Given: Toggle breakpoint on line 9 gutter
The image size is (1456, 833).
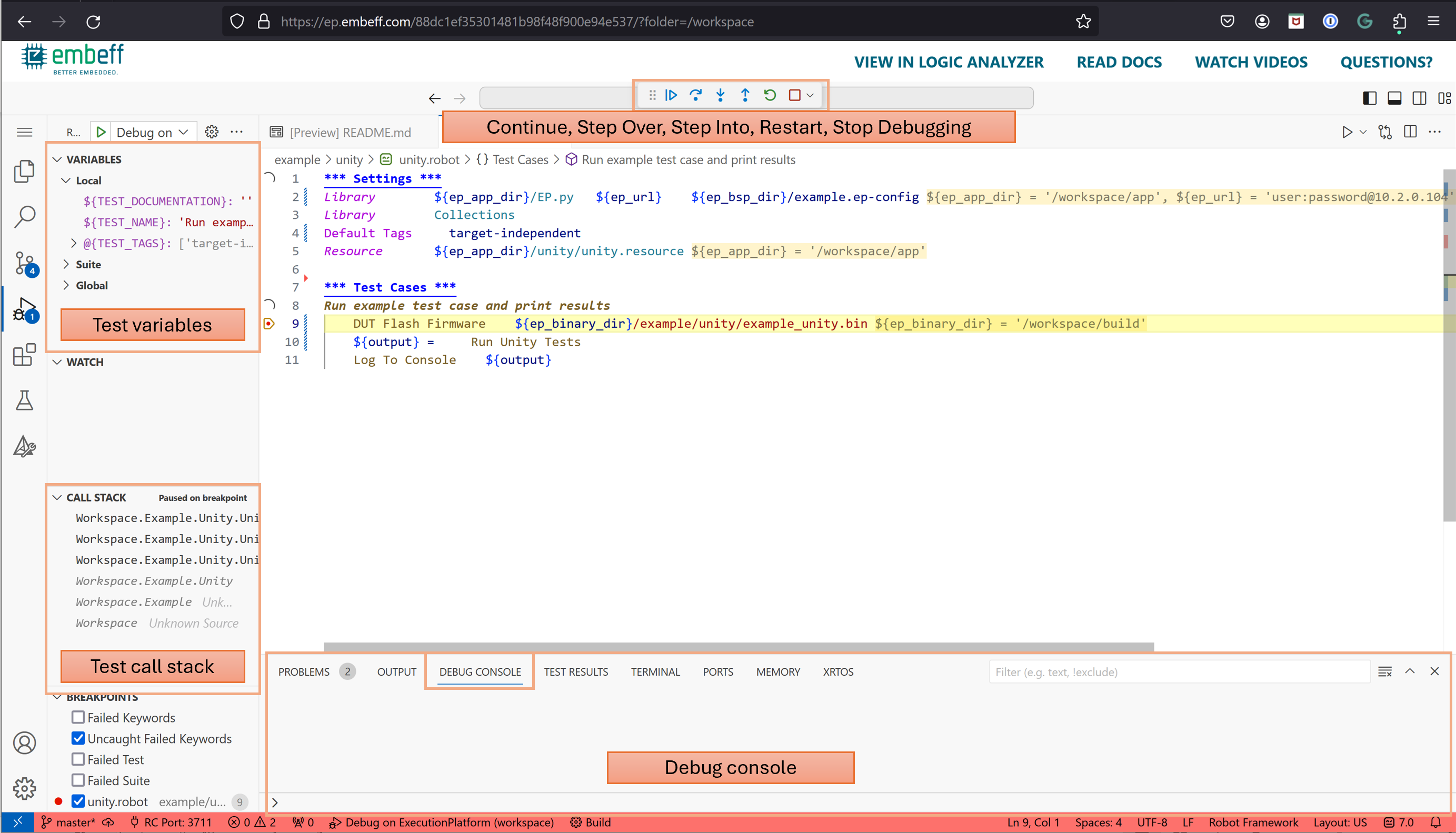Looking at the screenshot, I should point(269,324).
